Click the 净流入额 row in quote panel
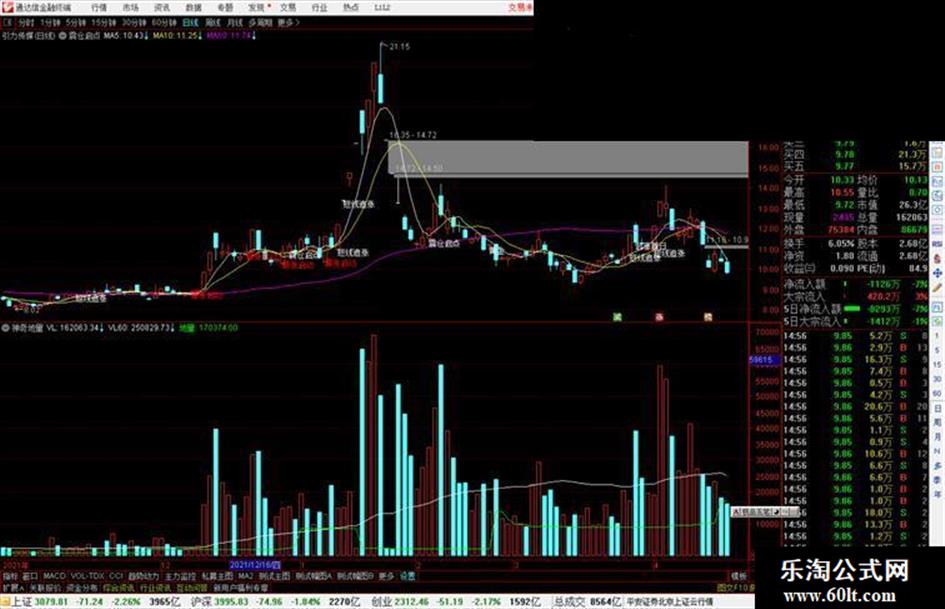 click(x=855, y=283)
